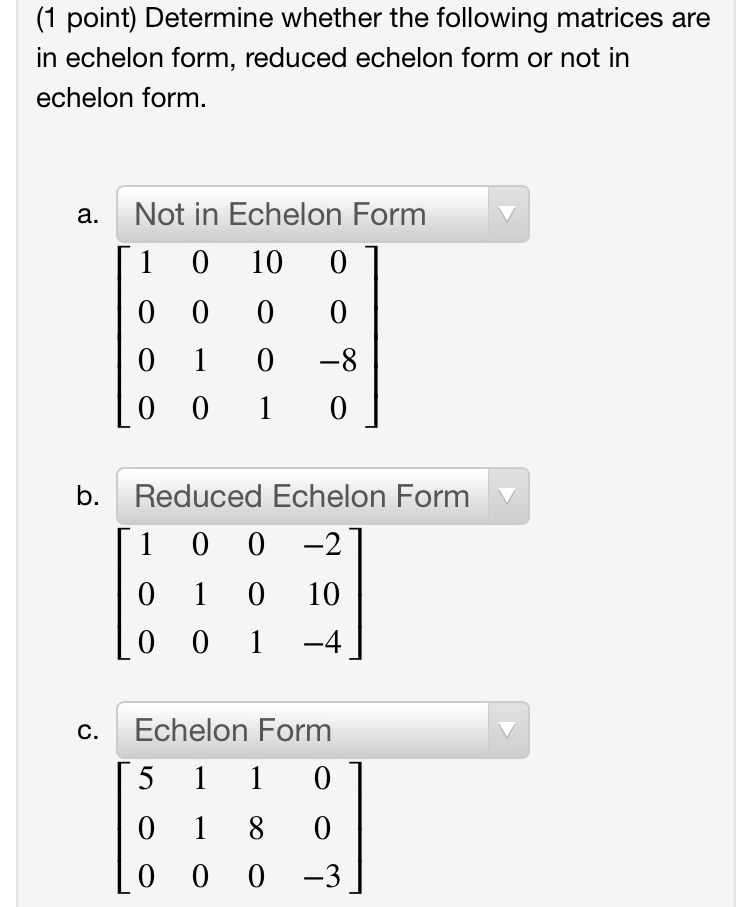Click the chevron arrow on the part c dropdown
Viewport: 753px width, 907px height.
click(507, 731)
